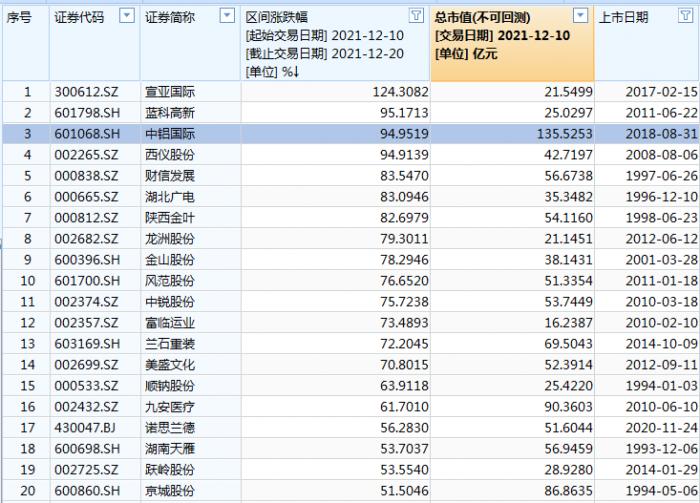700x503 pixels.
Task: Select the stock name 西仪股份
Action: [x=170, y=155]
